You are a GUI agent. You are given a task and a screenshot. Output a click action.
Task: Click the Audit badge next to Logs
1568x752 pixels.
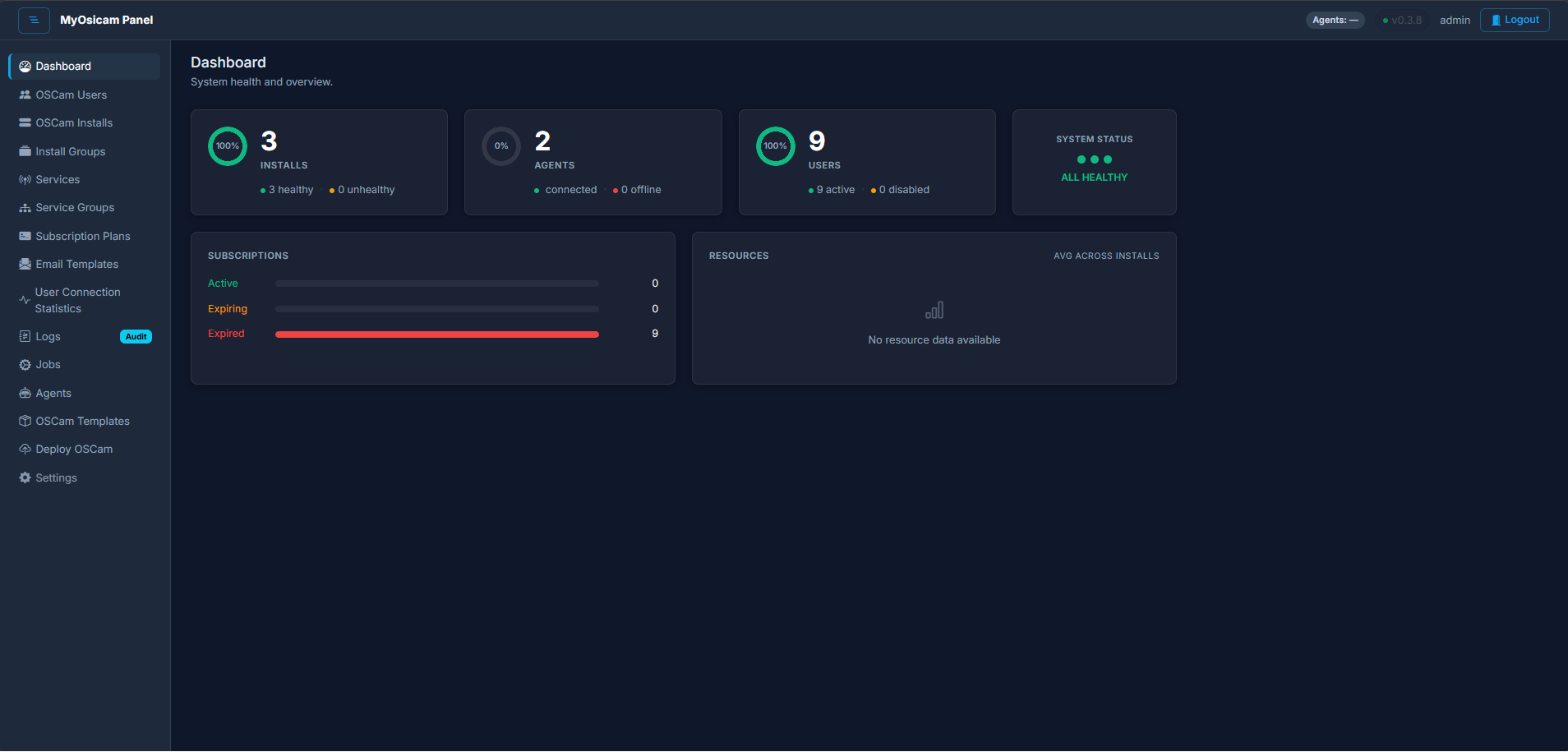pyautogui.click(x=136, y=337)
